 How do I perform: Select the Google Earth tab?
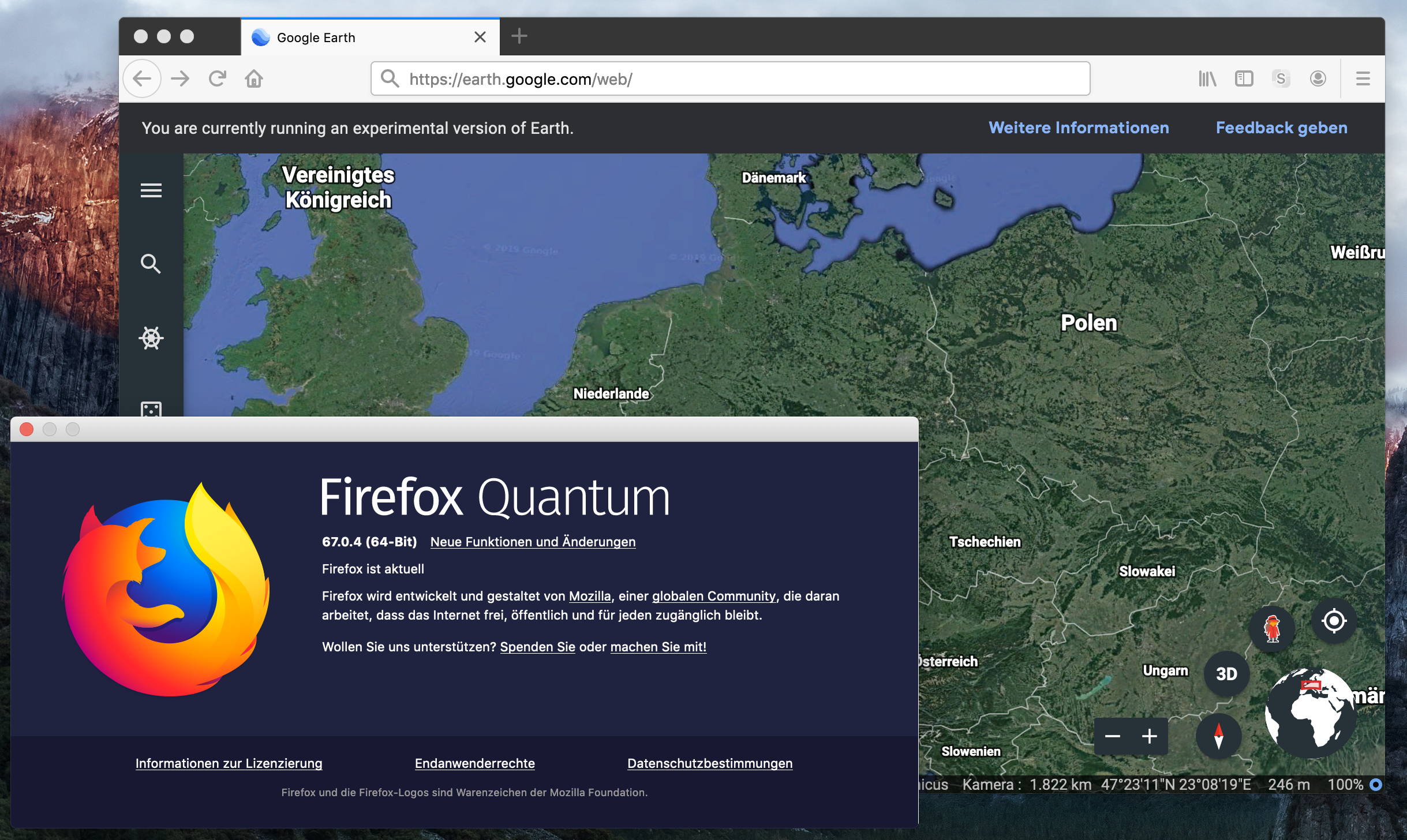[x=370, y=37]
